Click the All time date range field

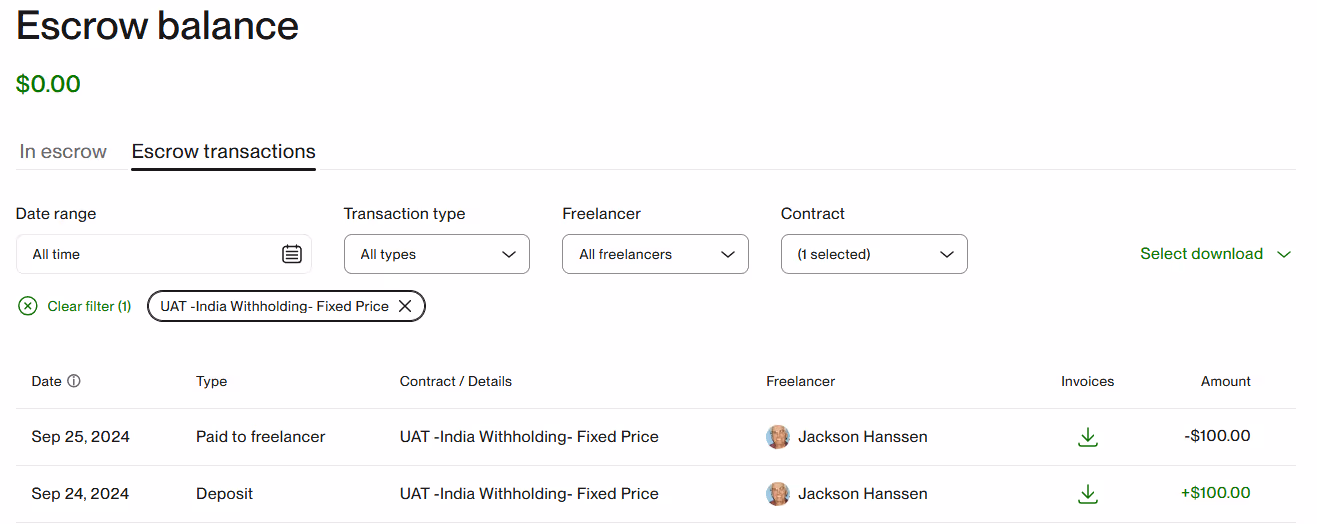(x=164, y=254)
